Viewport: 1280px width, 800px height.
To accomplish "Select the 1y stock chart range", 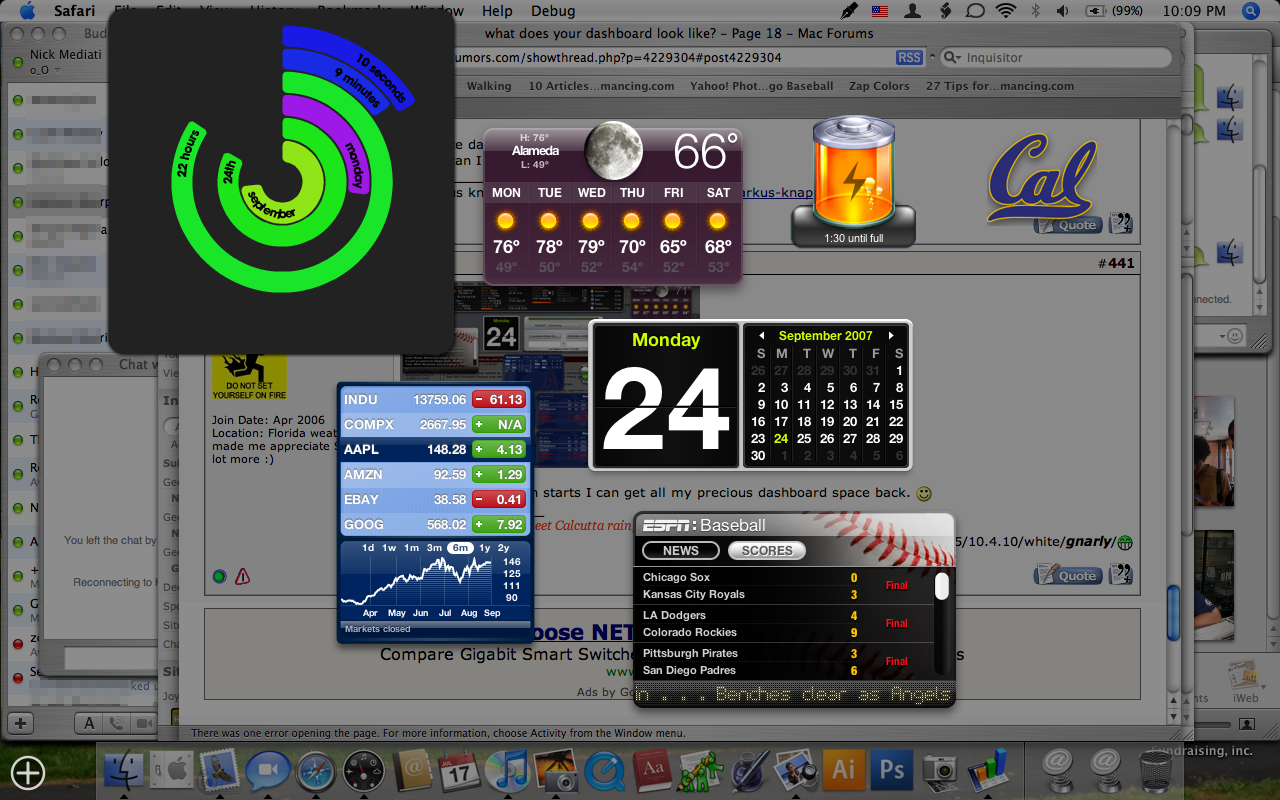I will click(485, 548).
